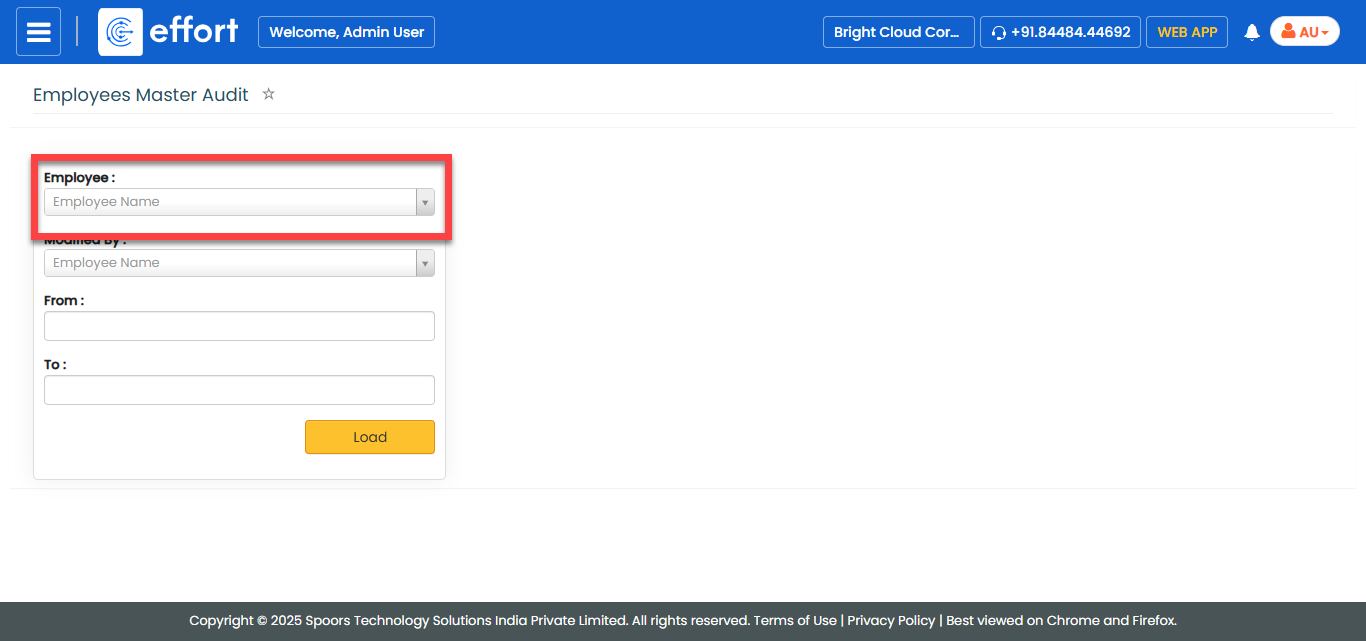This screenshot has height=641, width=1366.
Task: Click the Modified By dropdown arrow
Action: (425, 263)
